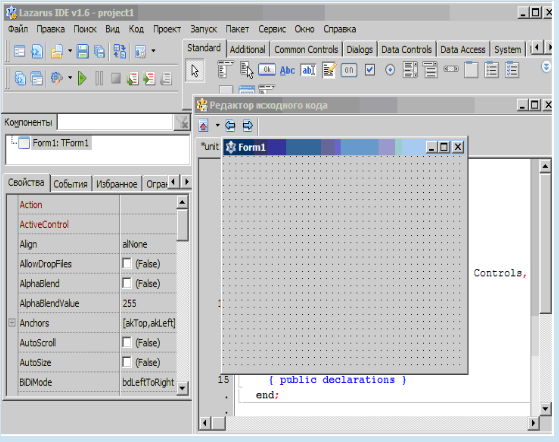Show more palette components via round chevron
This screenshot has height=442, width=559.
pos(546,67)
